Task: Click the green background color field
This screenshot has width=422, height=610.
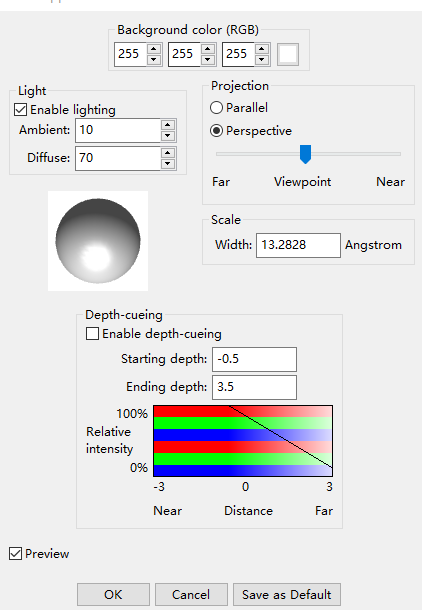Action: tap(185, 54)
